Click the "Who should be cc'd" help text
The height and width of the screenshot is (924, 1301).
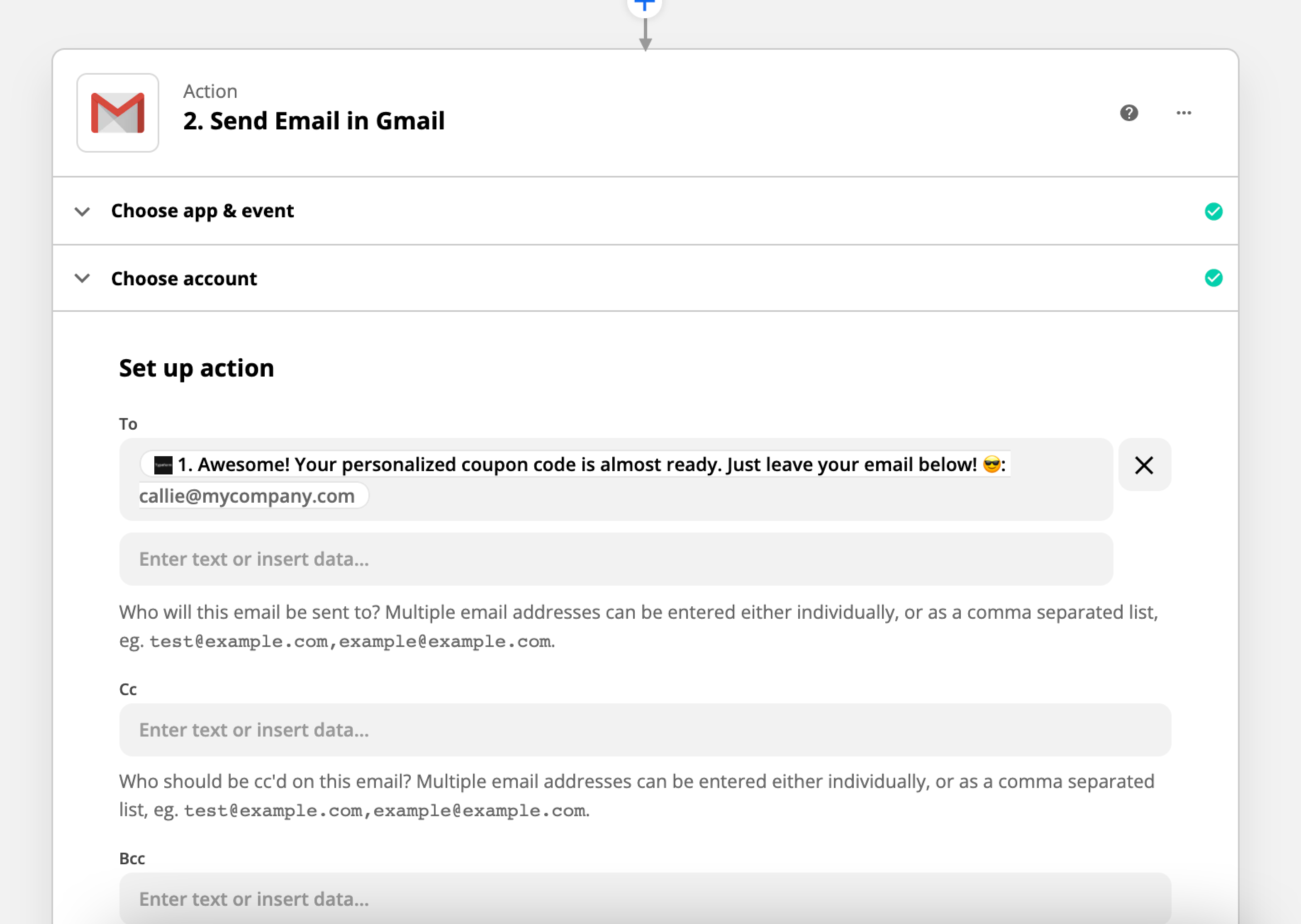point(637,795)
